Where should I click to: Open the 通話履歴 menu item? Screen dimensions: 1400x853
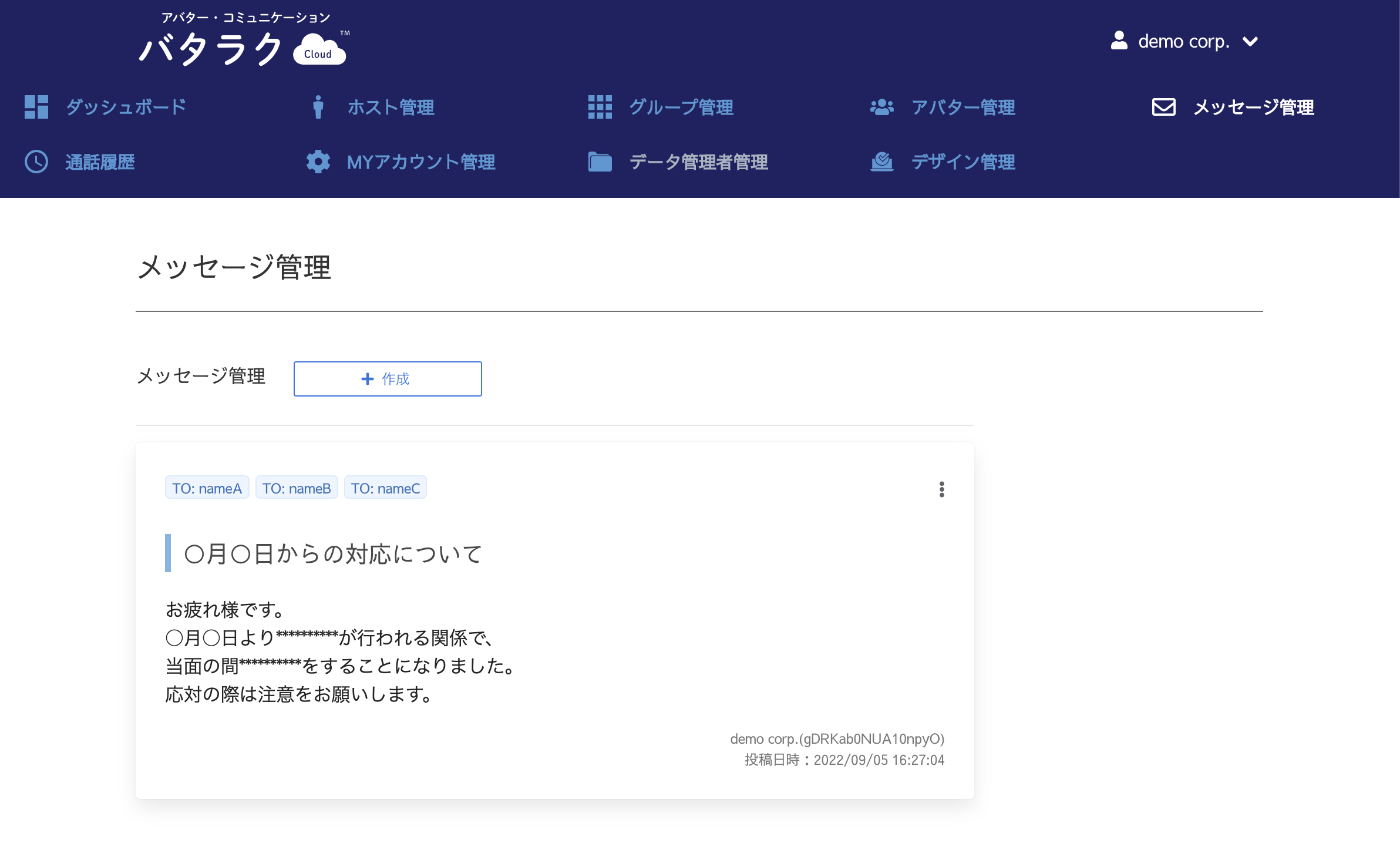100,162
